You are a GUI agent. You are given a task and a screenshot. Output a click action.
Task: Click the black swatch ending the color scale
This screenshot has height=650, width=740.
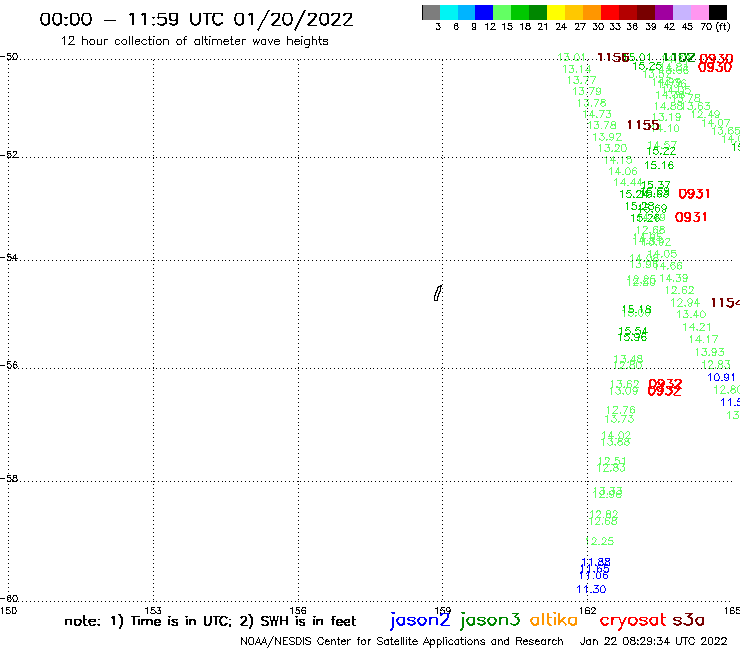coord(717,12)
